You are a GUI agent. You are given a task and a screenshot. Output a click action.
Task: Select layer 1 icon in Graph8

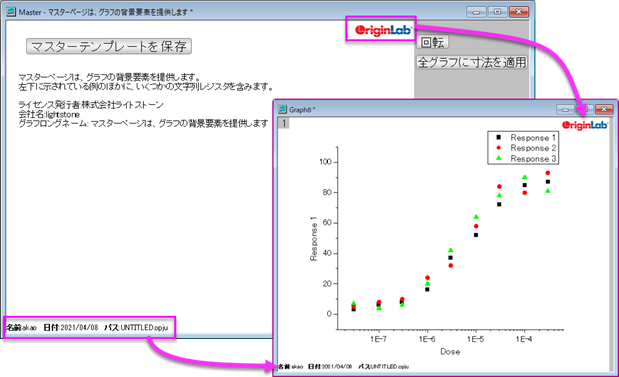point(283,123)
